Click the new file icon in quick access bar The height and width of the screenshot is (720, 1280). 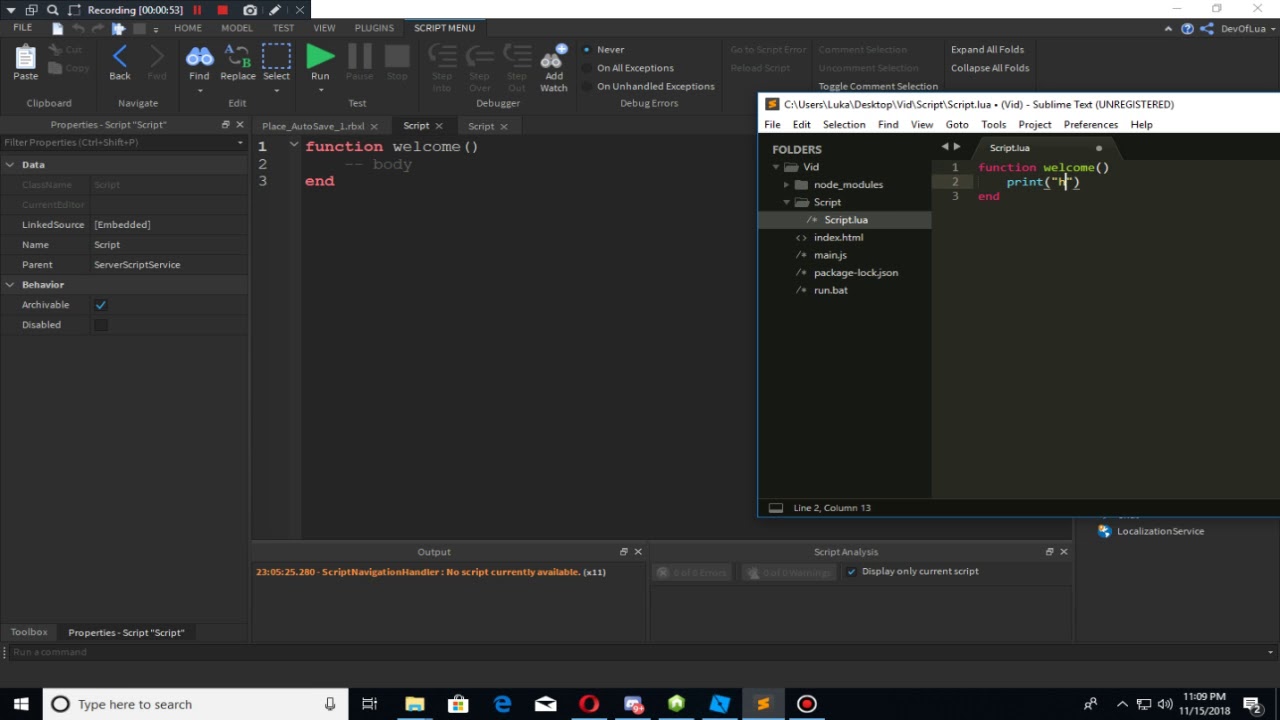click(x=58, y=29)
